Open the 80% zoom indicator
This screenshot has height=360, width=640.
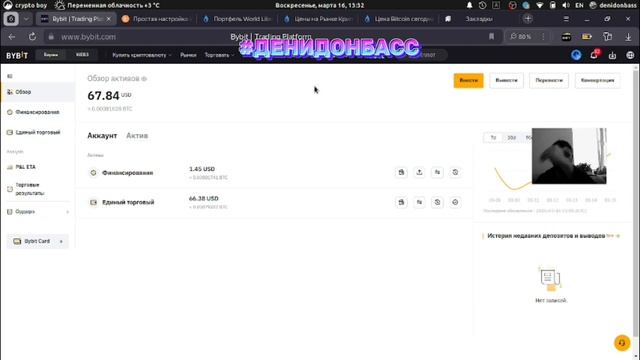[x=521, y=37]
